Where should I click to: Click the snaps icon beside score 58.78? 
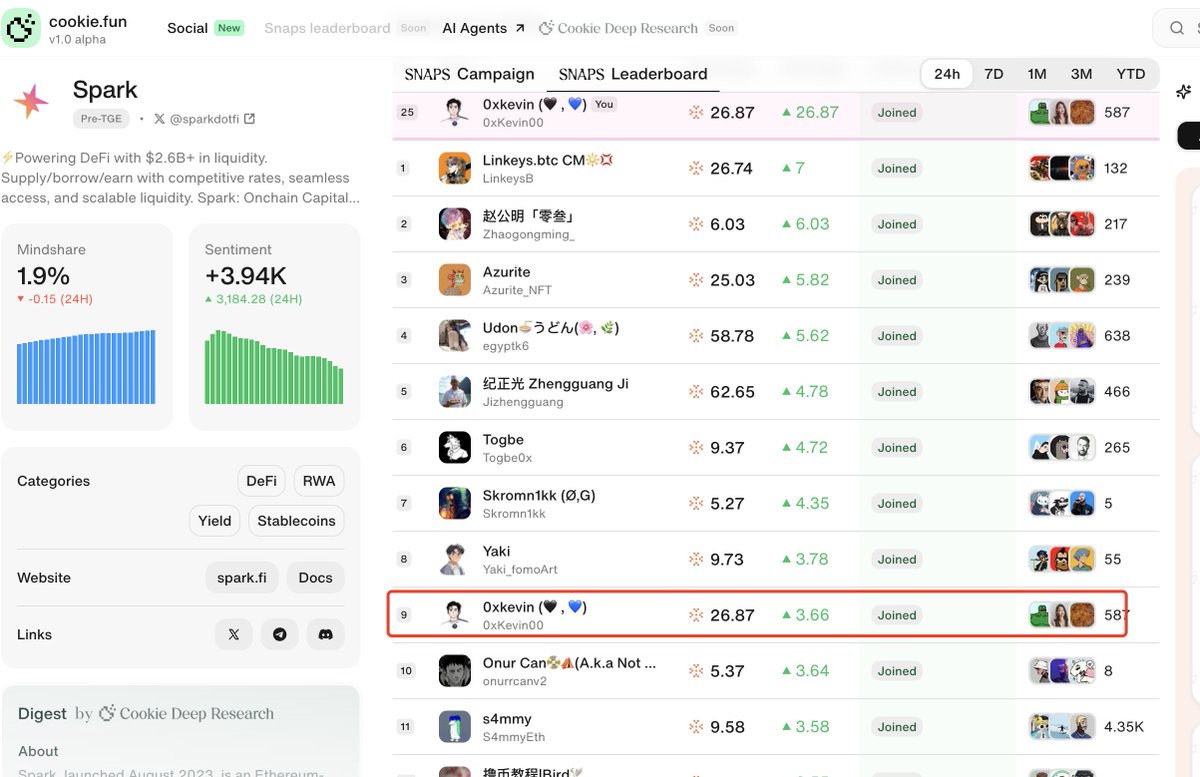click(x=696, y=336)
